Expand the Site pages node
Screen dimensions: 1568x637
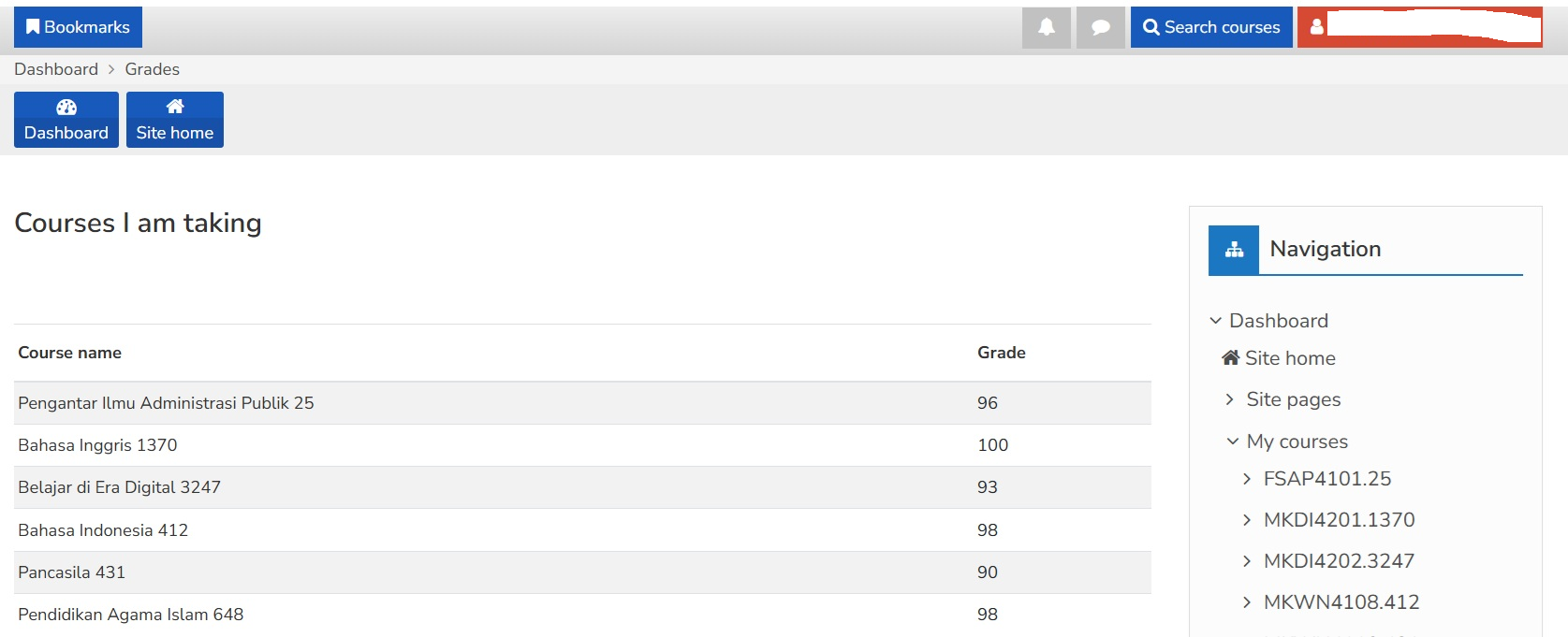click(x=1230, y=399)
